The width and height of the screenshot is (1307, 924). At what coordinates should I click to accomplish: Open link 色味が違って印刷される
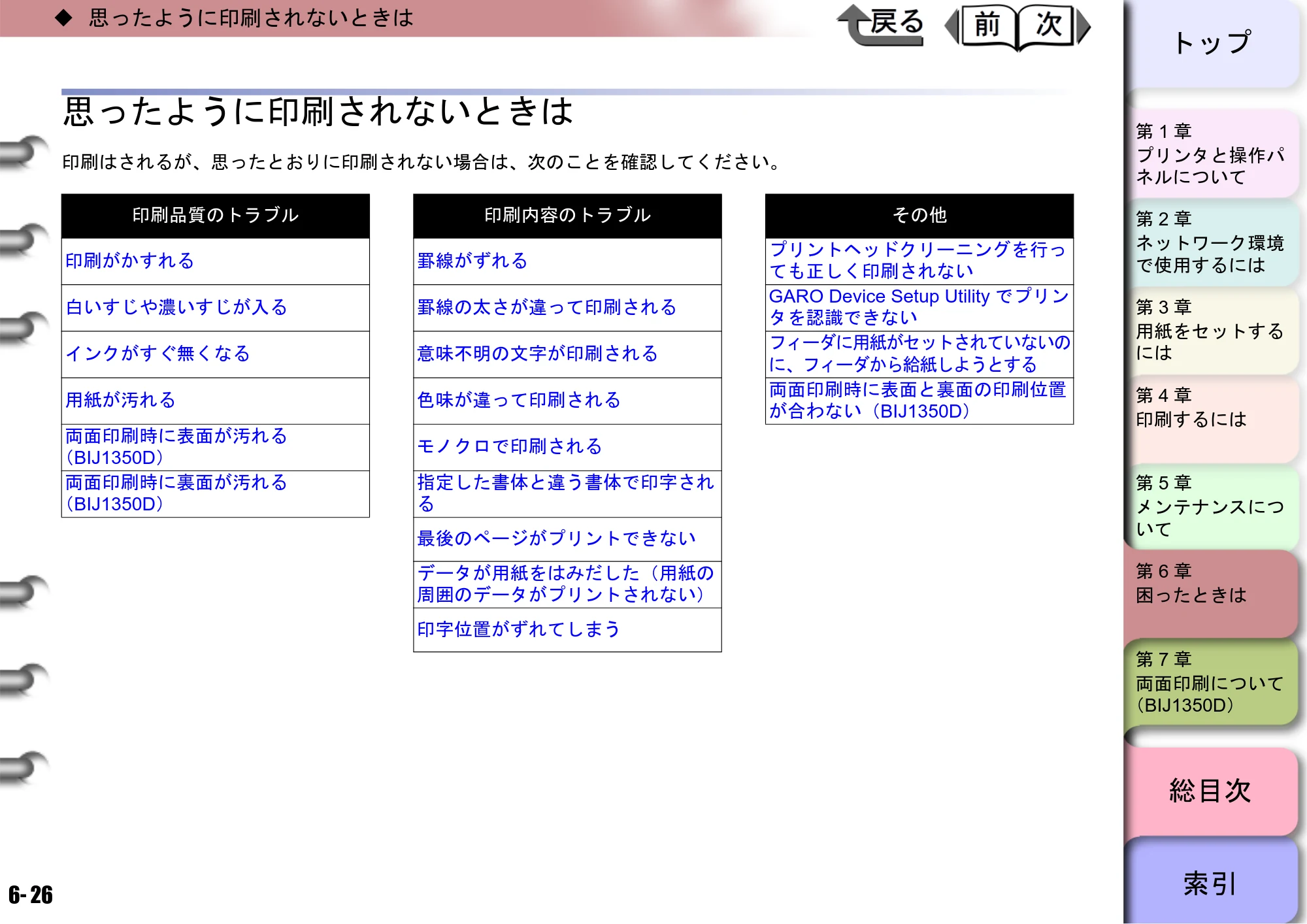[x=519, y=400]
